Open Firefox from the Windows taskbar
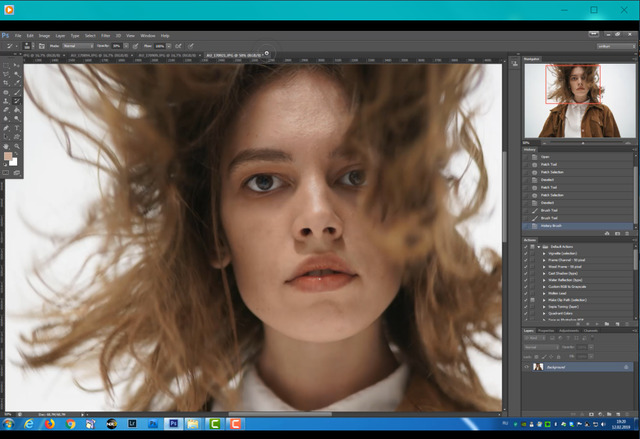Screen dimensions: 640x439 click(x=49, y=424)
